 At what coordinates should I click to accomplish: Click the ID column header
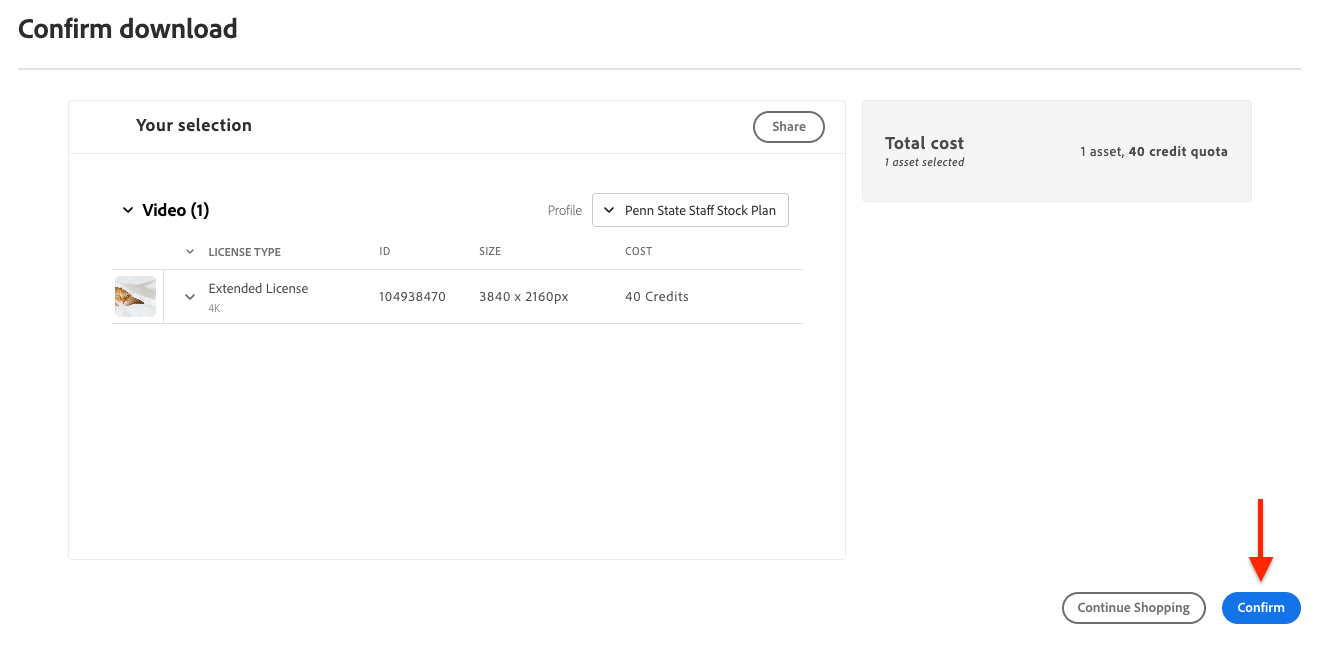(x=384, y=252)
